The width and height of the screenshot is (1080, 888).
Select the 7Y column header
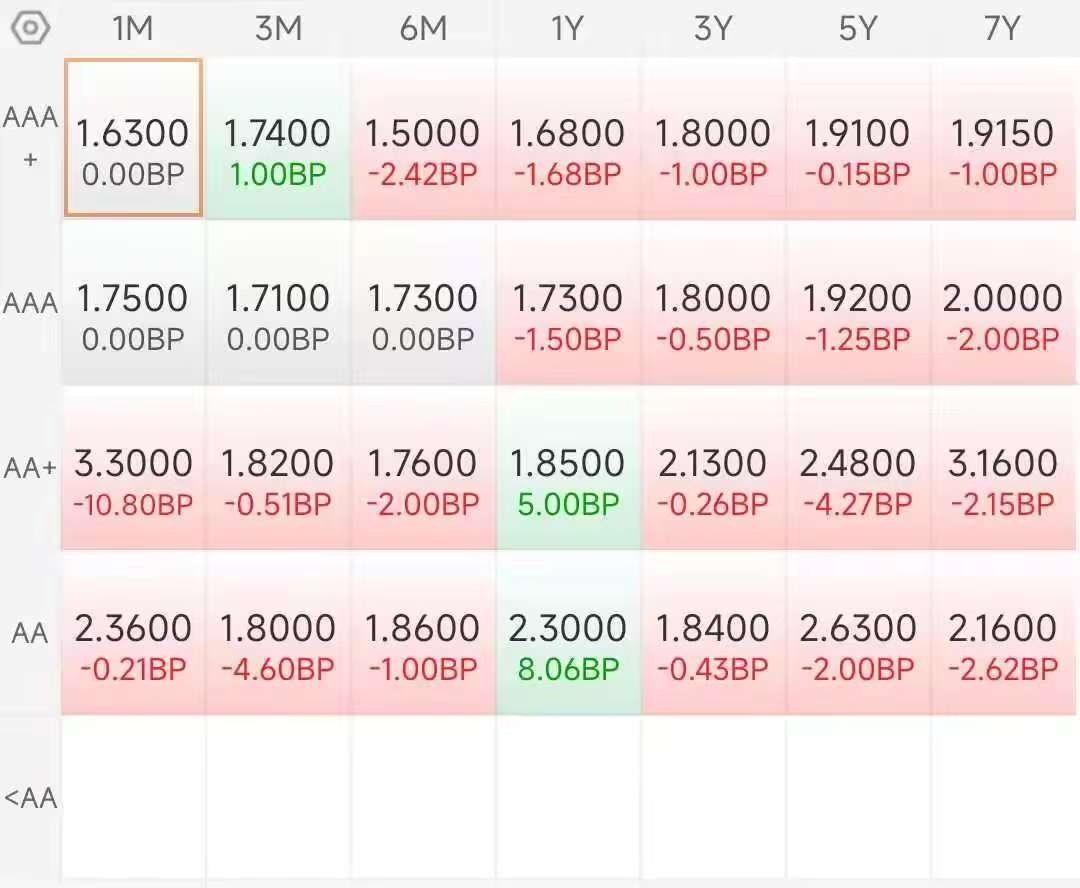(1002, 29)
